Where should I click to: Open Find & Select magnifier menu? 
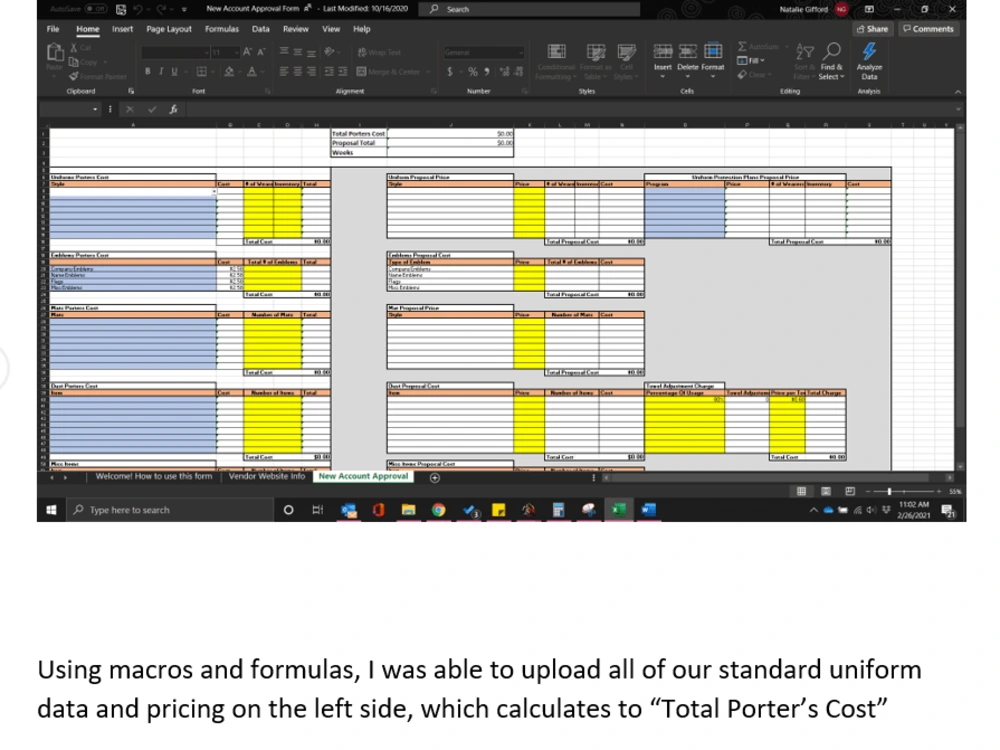[832, 62]
